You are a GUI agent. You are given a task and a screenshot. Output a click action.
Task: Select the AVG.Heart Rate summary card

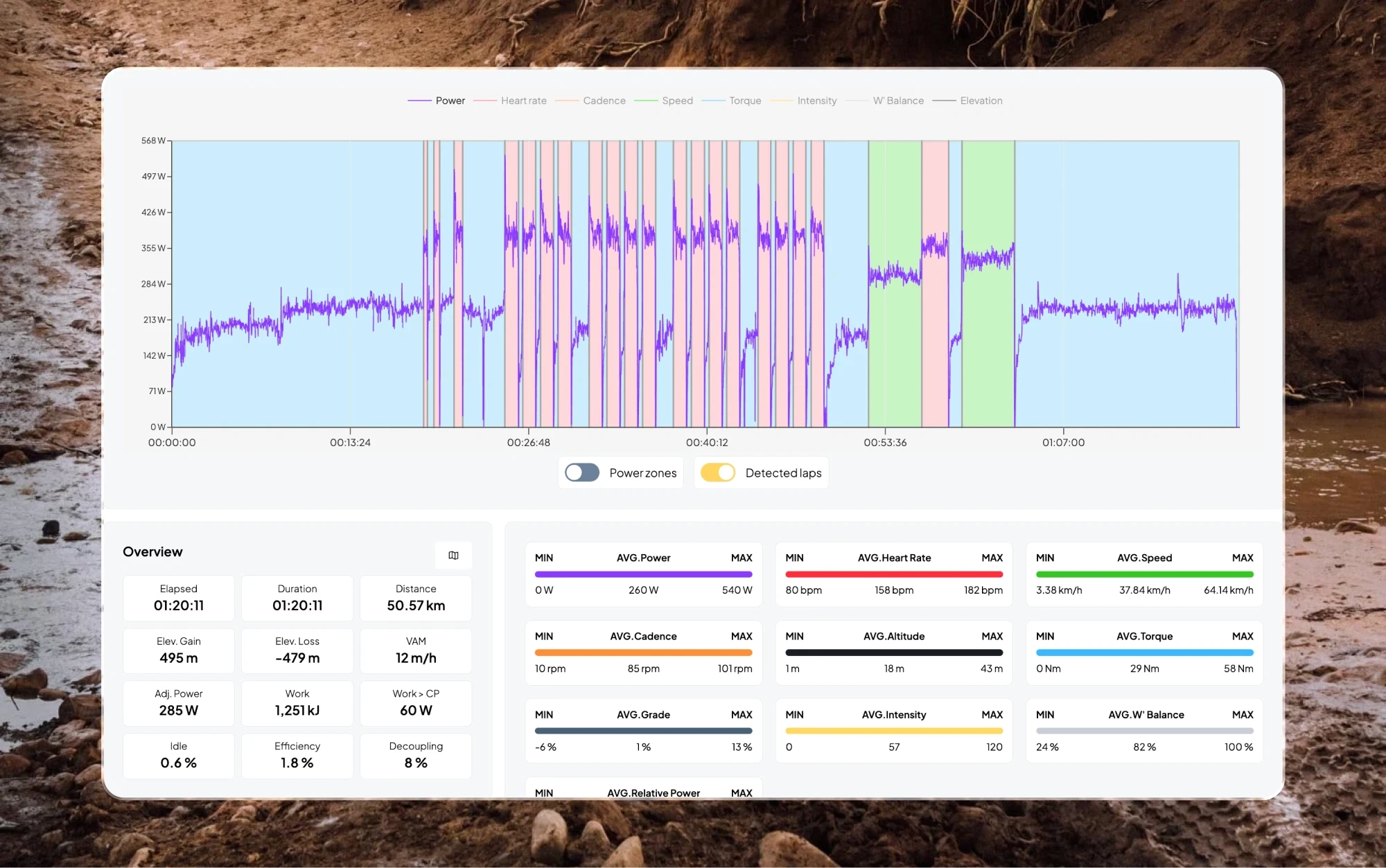pos(893,574)
